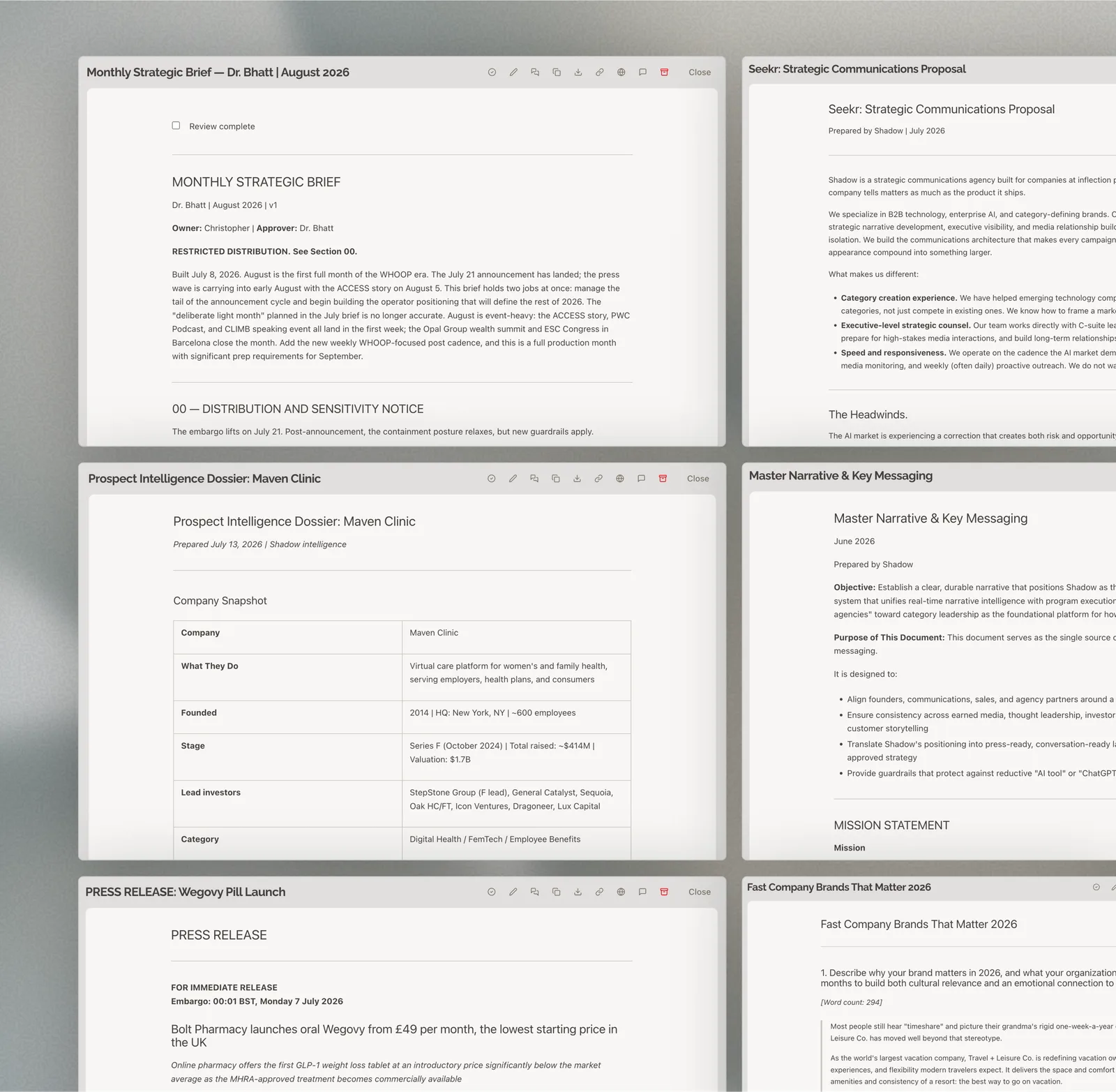The width and height of the screenshot is (1116, 1092).
Task: Click copy icon in Maven Clinic dossier toolbar
Action: (x=556, y=479)
